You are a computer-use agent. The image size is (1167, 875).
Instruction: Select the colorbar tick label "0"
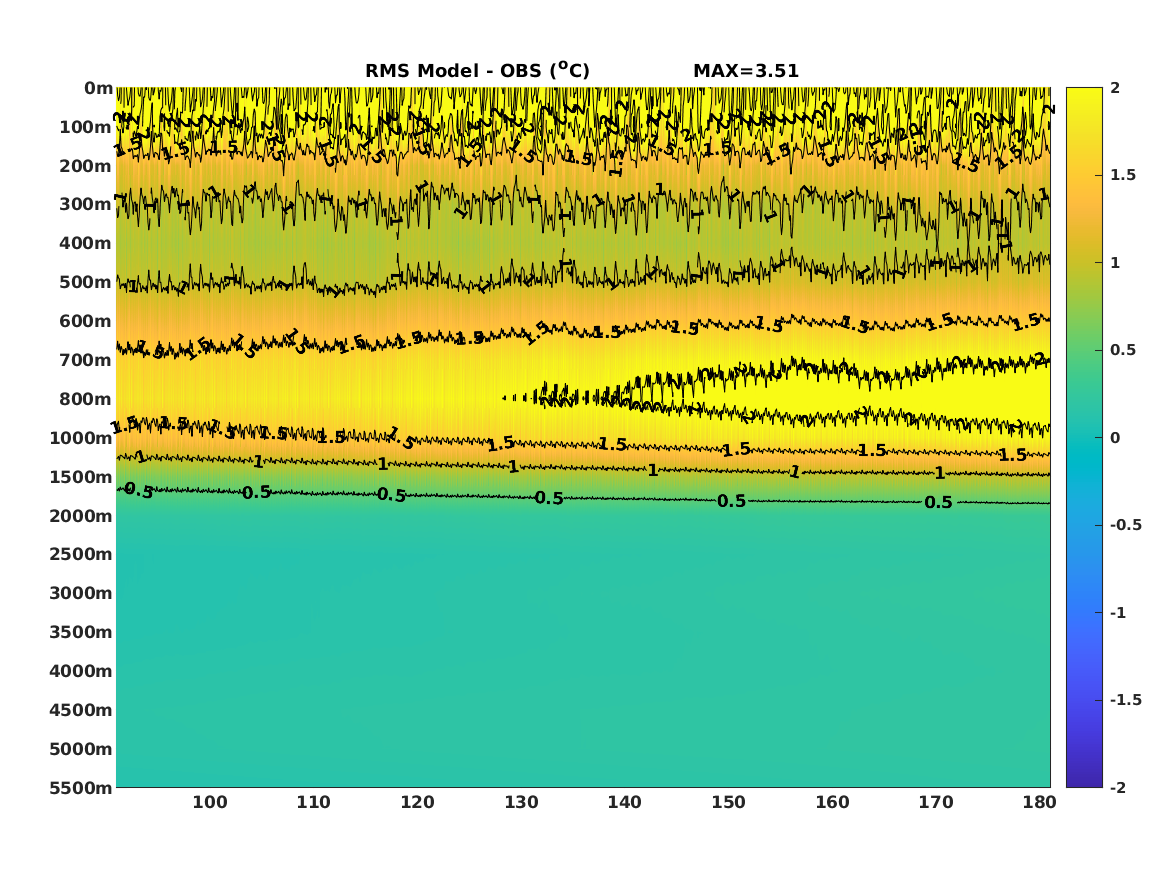point(1115,438)
